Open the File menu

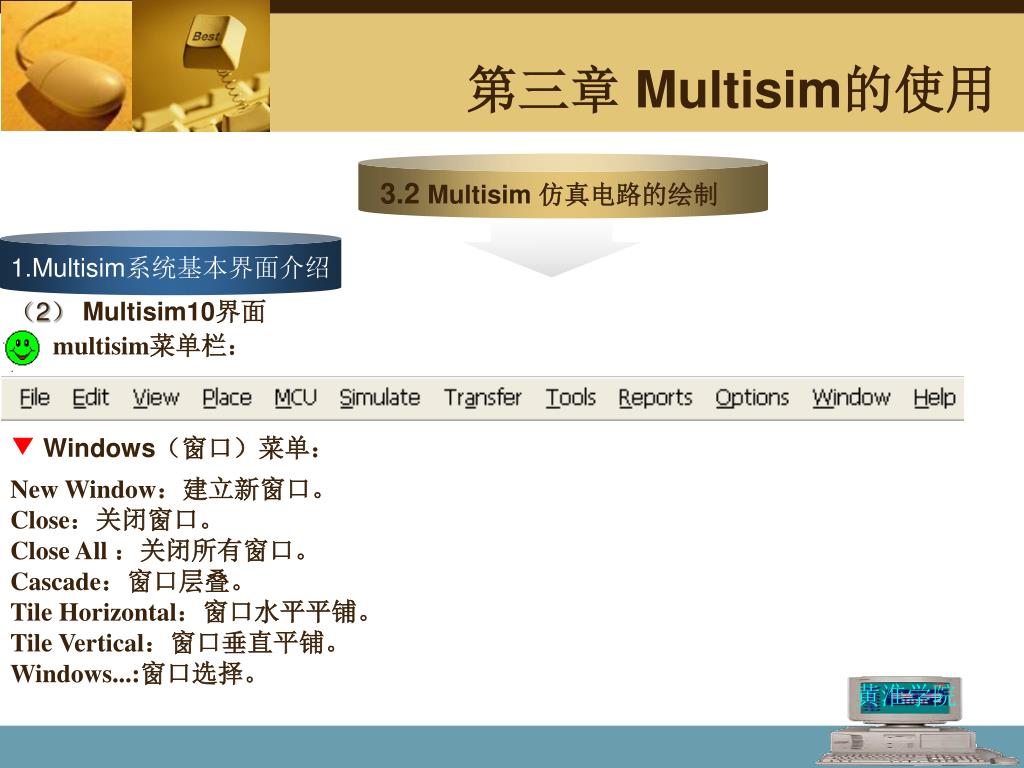(35, 397)
